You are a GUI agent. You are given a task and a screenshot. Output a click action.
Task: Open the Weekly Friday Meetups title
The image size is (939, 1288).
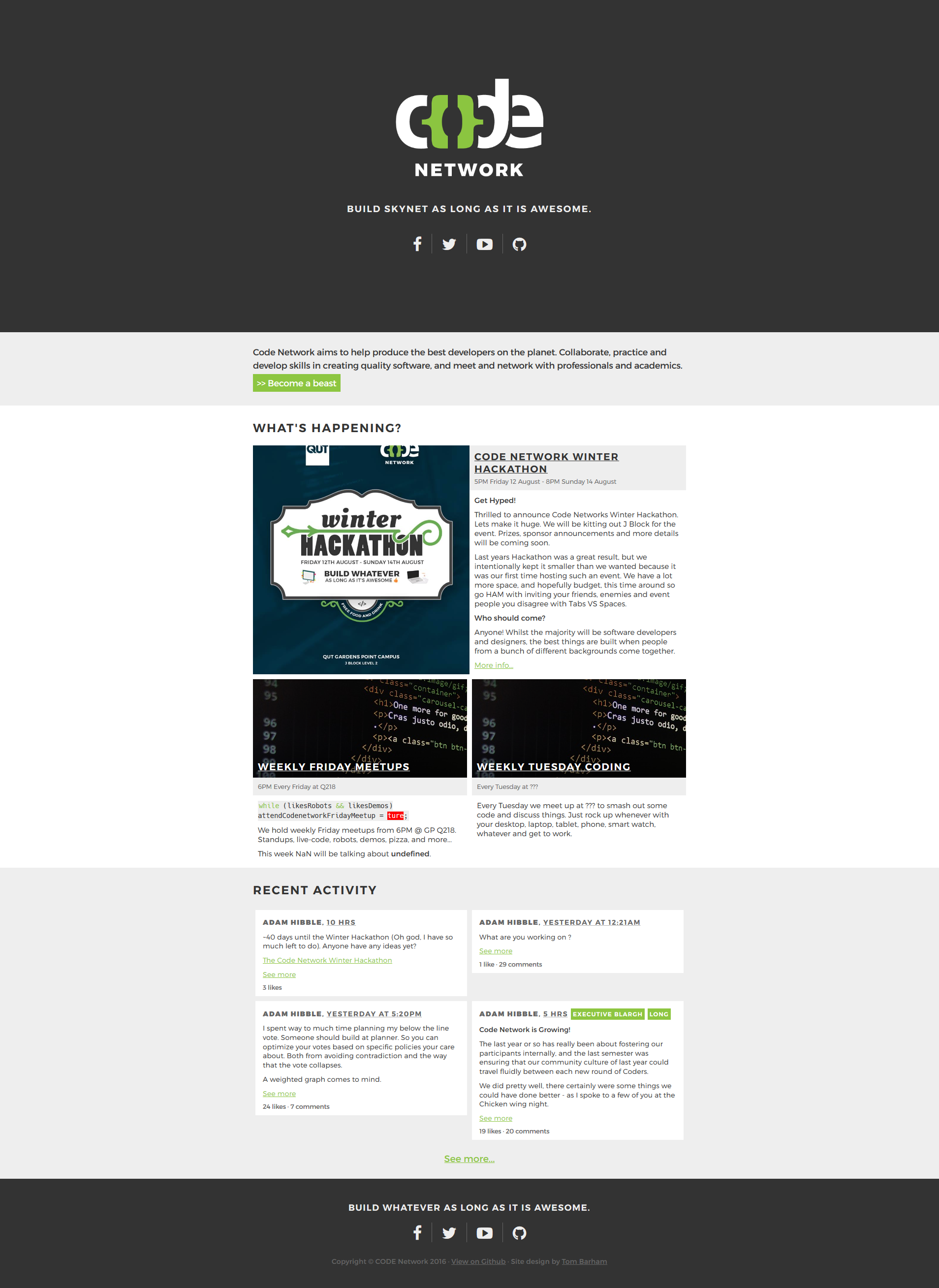click(333, 766)
